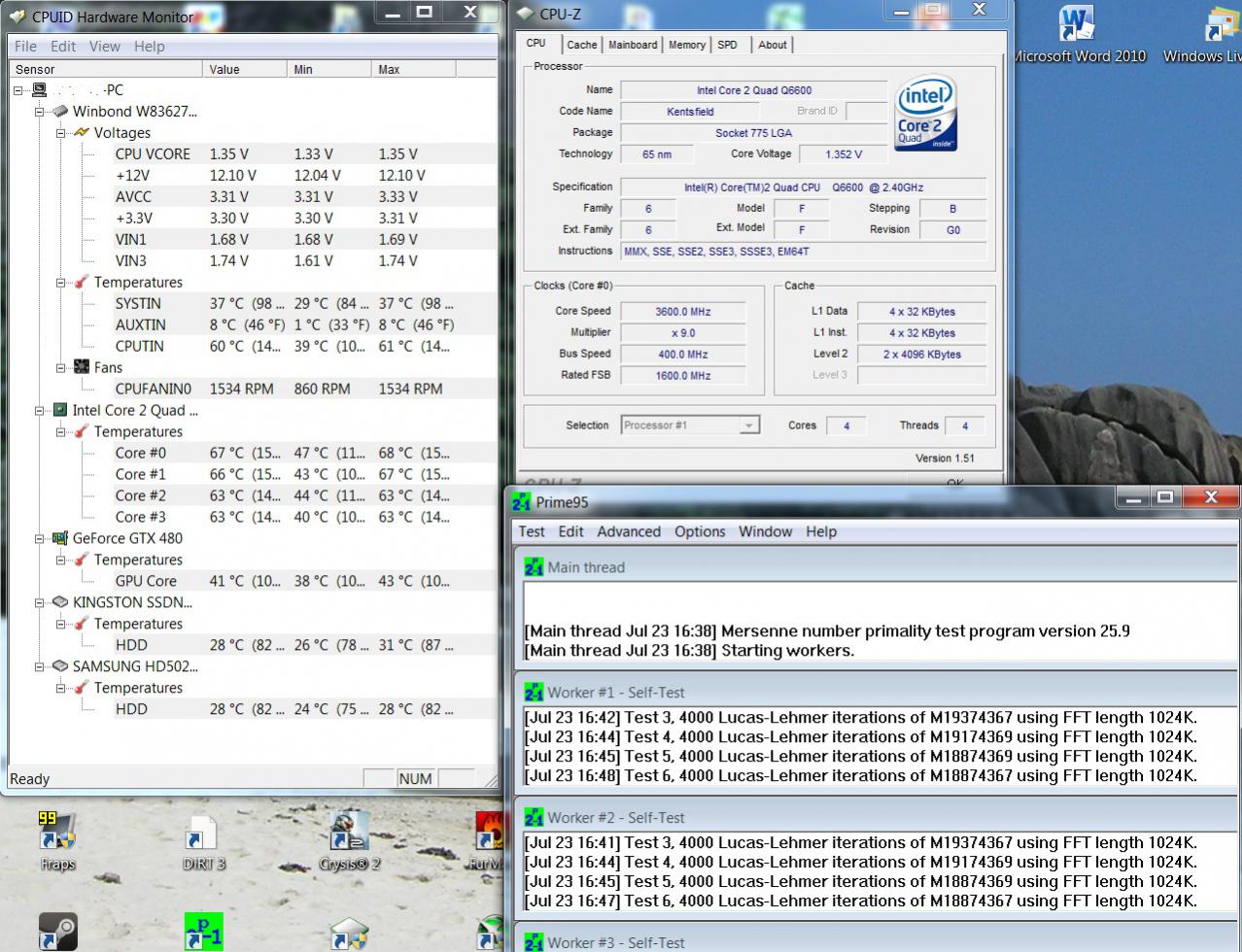Click CPU-Z title bar icon
This screenshot has width=1242, height=952.
tap(526, 14)
